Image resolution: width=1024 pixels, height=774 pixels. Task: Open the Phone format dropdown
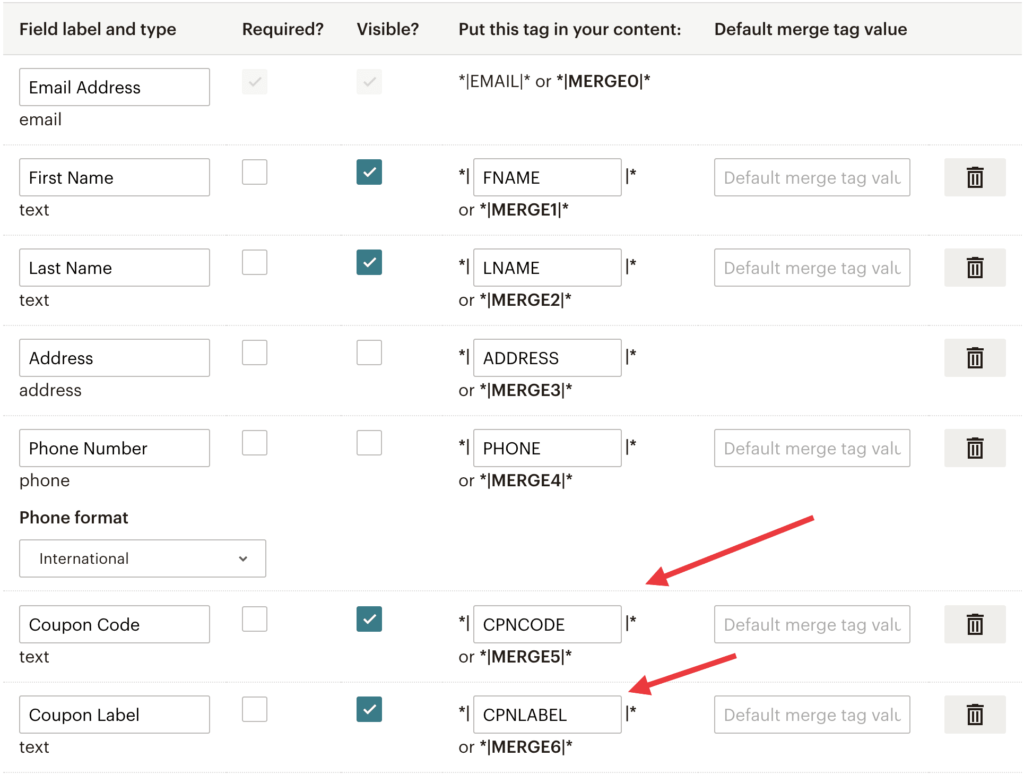tap(142, 558)
